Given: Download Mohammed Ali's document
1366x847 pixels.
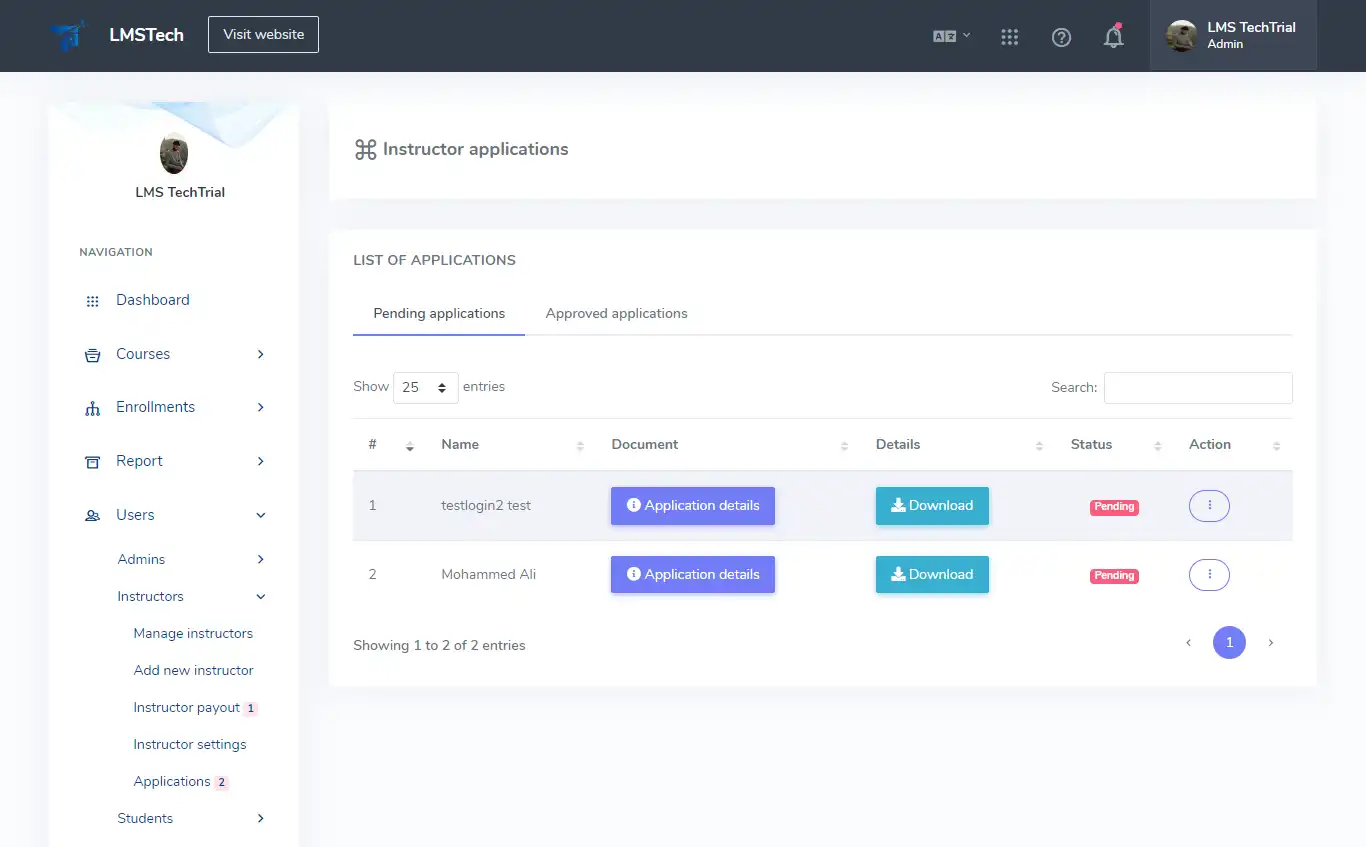Looking at the screenshot, I should (x=932, y=574).
